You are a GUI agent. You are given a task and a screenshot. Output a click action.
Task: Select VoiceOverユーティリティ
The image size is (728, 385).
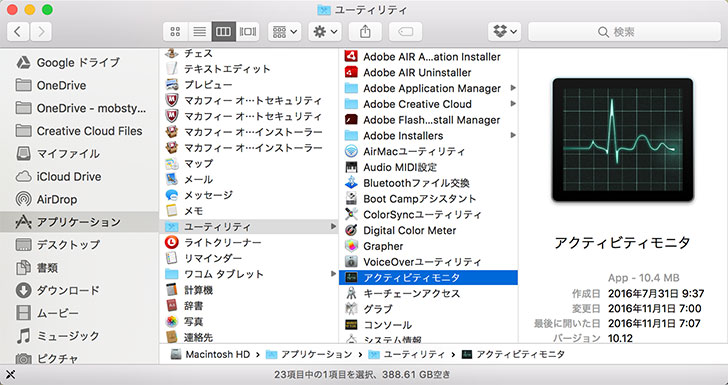tap(429, 262)
